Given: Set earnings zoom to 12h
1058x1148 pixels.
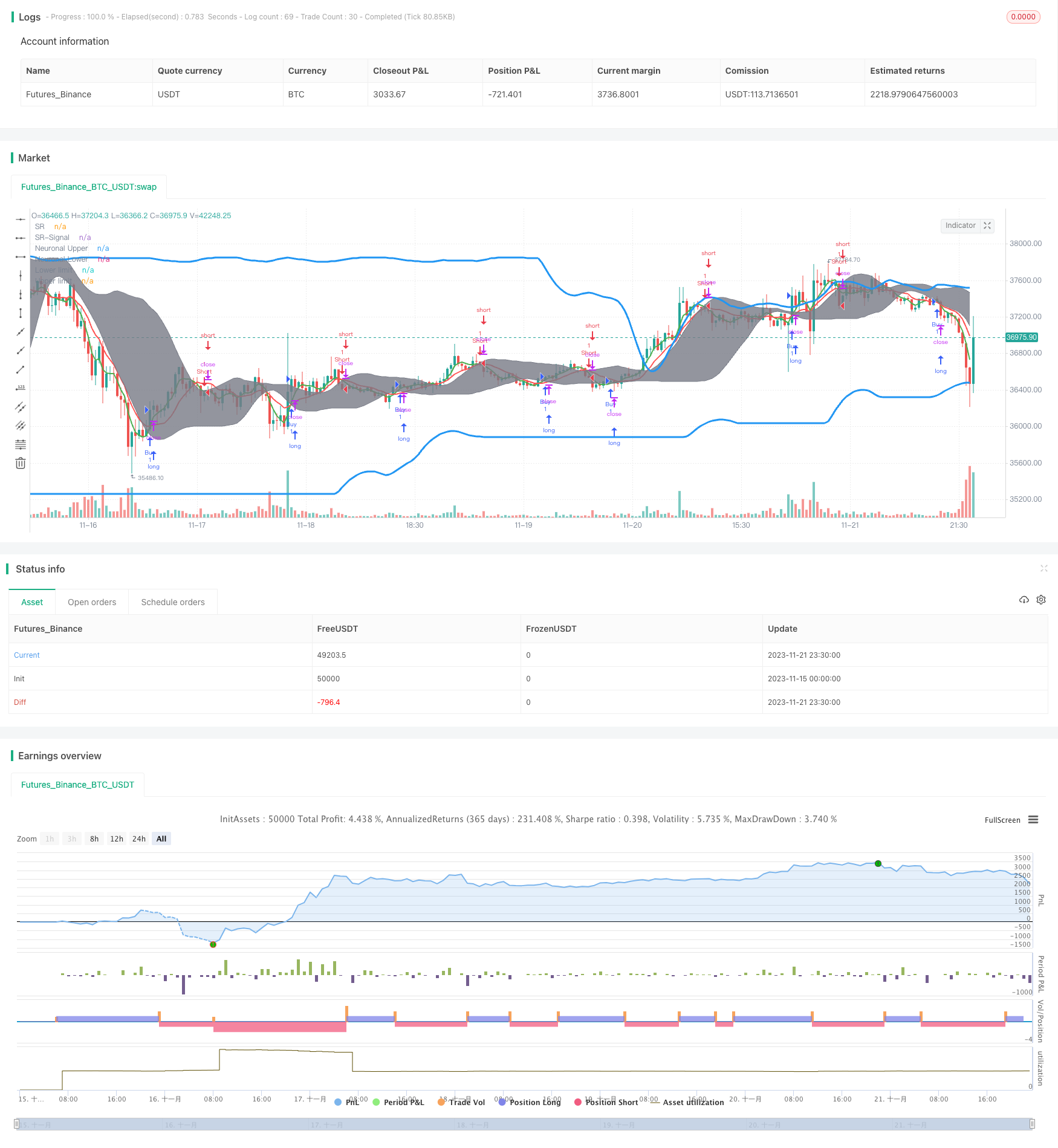Looking at the screenshot, I should [x=117, y=838].
